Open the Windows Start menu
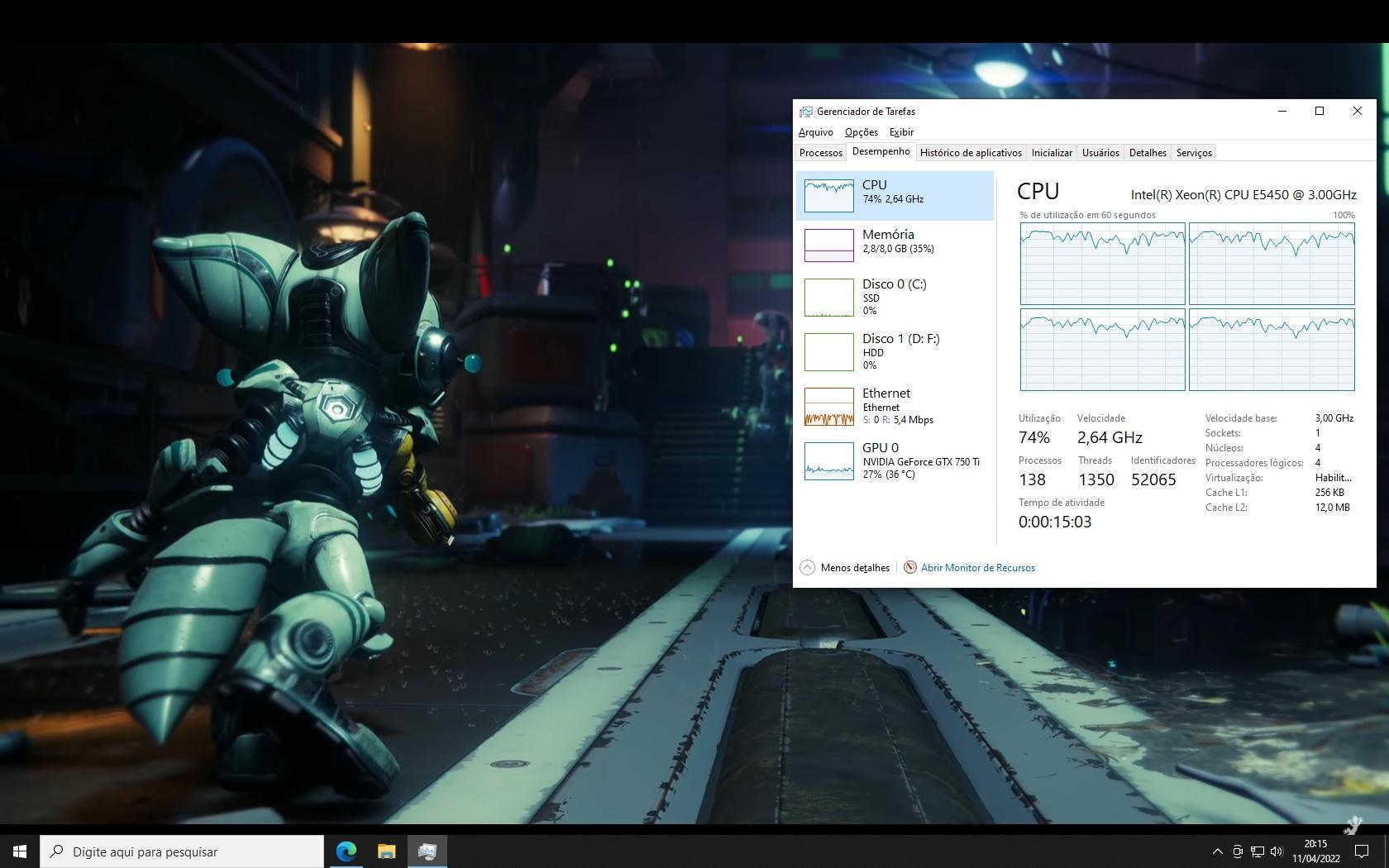Viewport: 1389px width, 868px height. tap(20, 851)
